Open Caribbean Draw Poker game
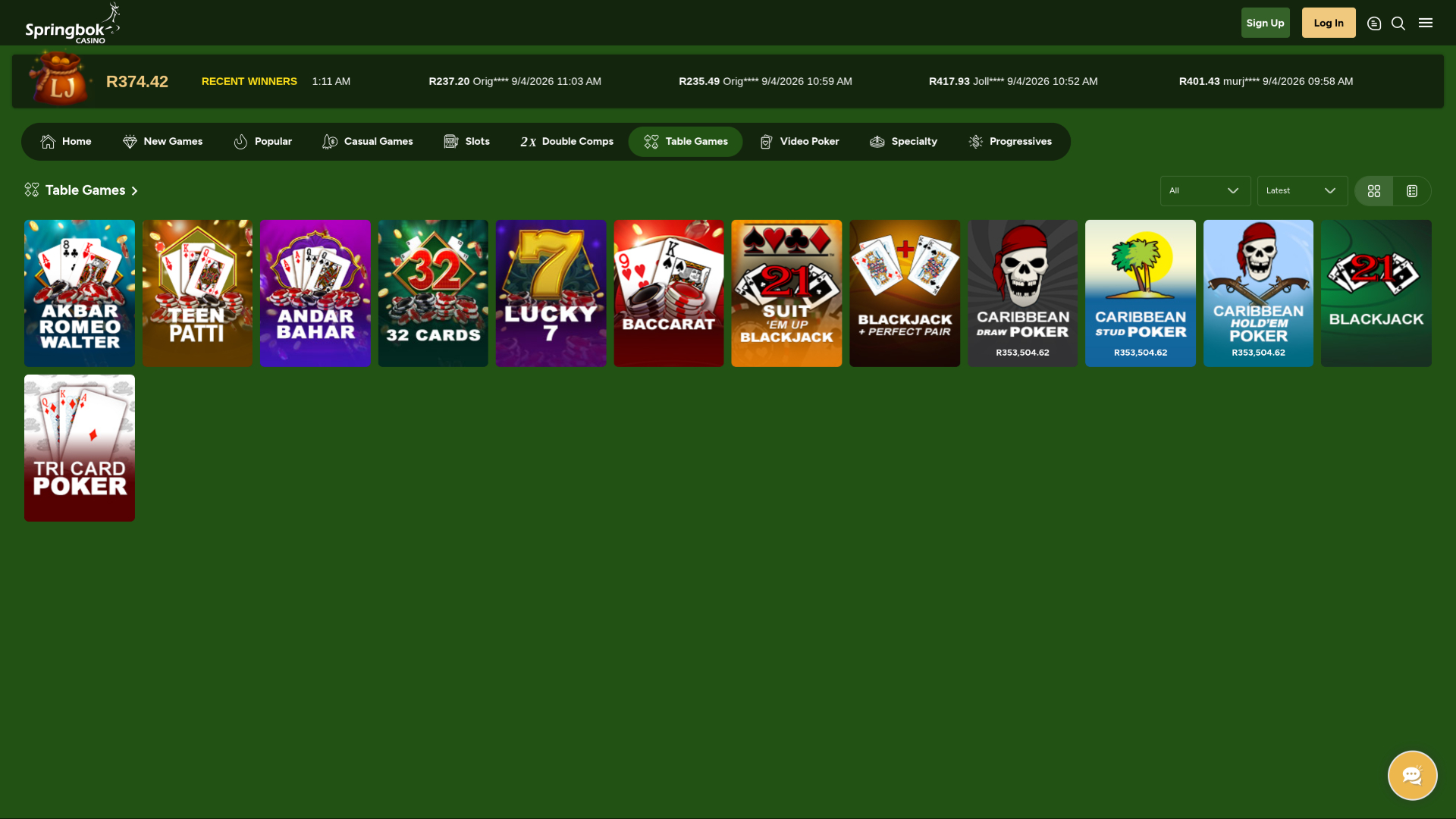 pos(1022,293)
